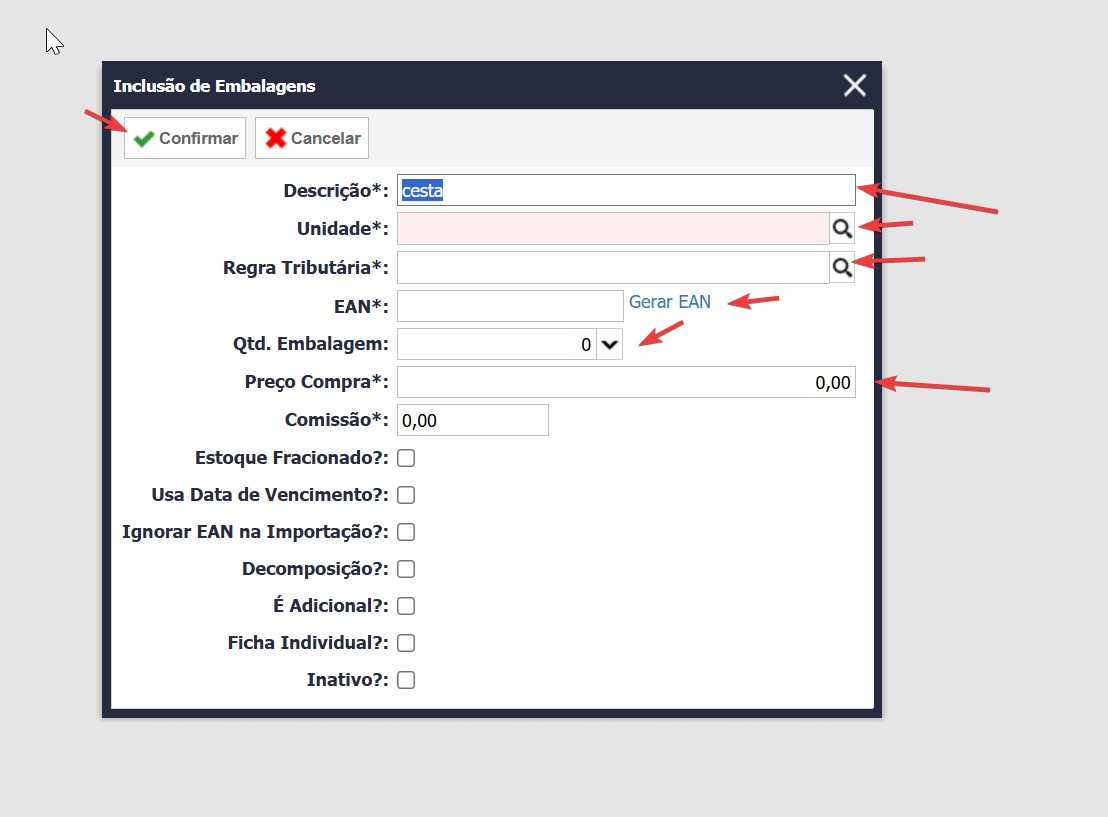Check the Ficha Individual option
The width and height of the screenshot is (1108, 817).
(406, 643)
